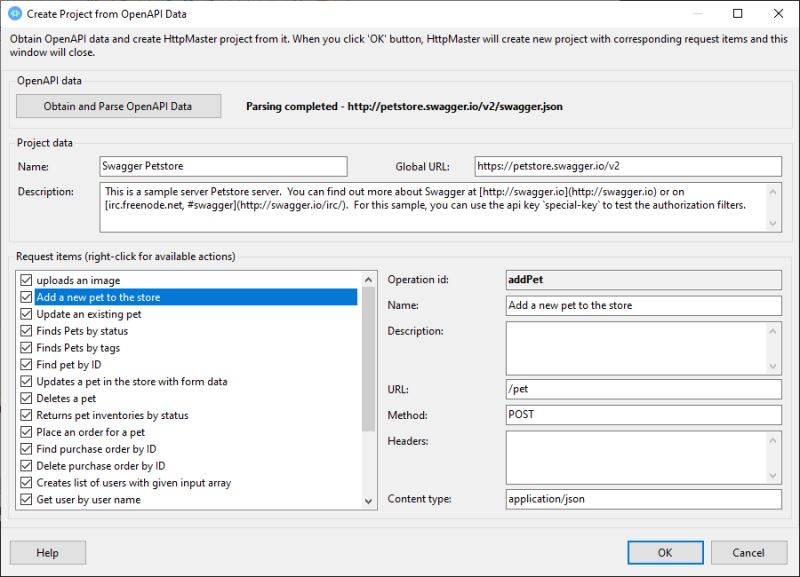The height and width of the screenshot is (577, 800).
Task: Click project Description scroll up arrow
Action: pyautogui.click(x=772, y=192)
